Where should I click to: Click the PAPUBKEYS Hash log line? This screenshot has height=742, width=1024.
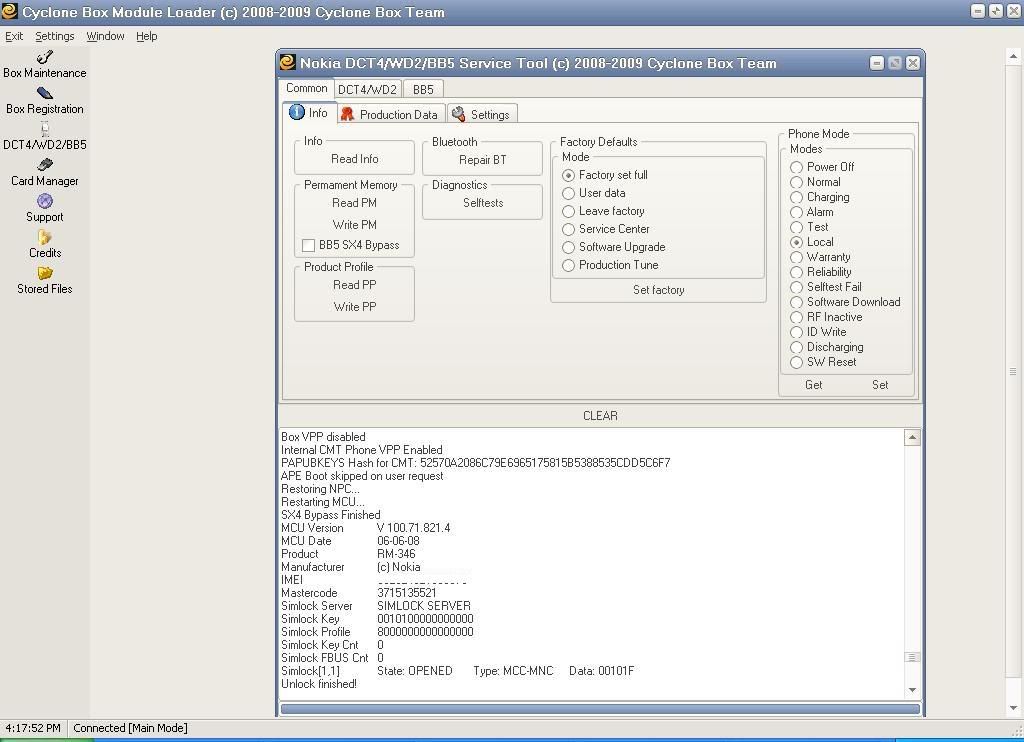coord(475,463)
